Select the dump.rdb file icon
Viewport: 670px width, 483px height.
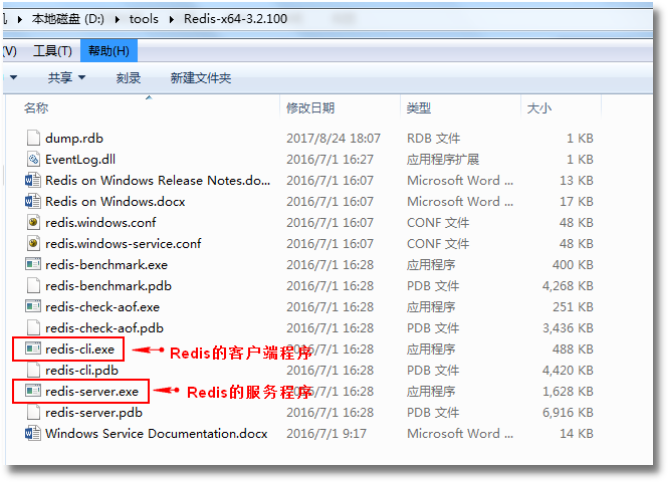pyautogui.click(x=33, y=138)
